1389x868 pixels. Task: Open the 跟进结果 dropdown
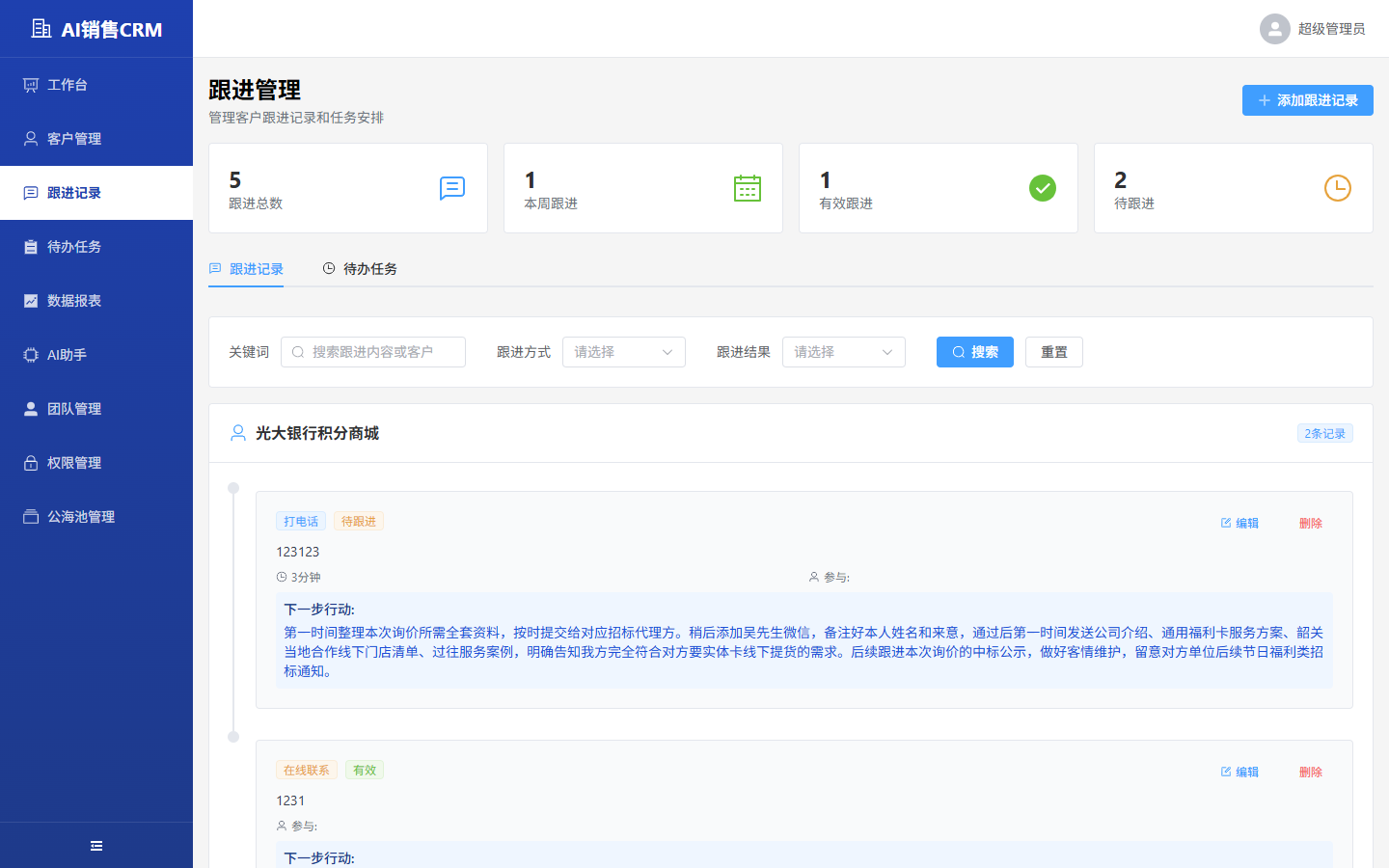tap(844, 352)
